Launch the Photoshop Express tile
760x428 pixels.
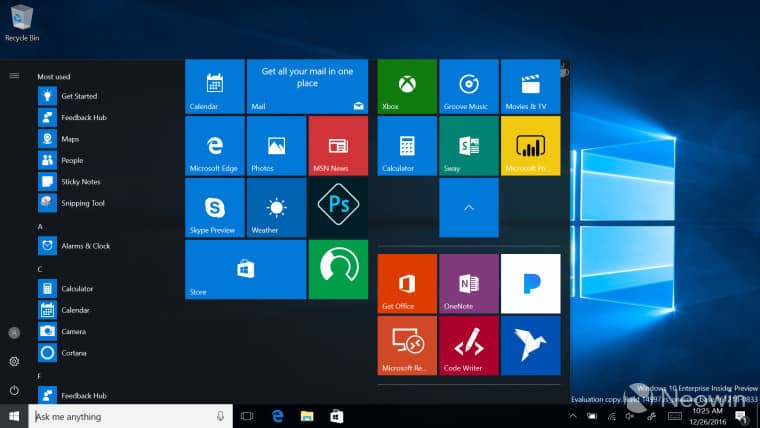pos(338,207)
